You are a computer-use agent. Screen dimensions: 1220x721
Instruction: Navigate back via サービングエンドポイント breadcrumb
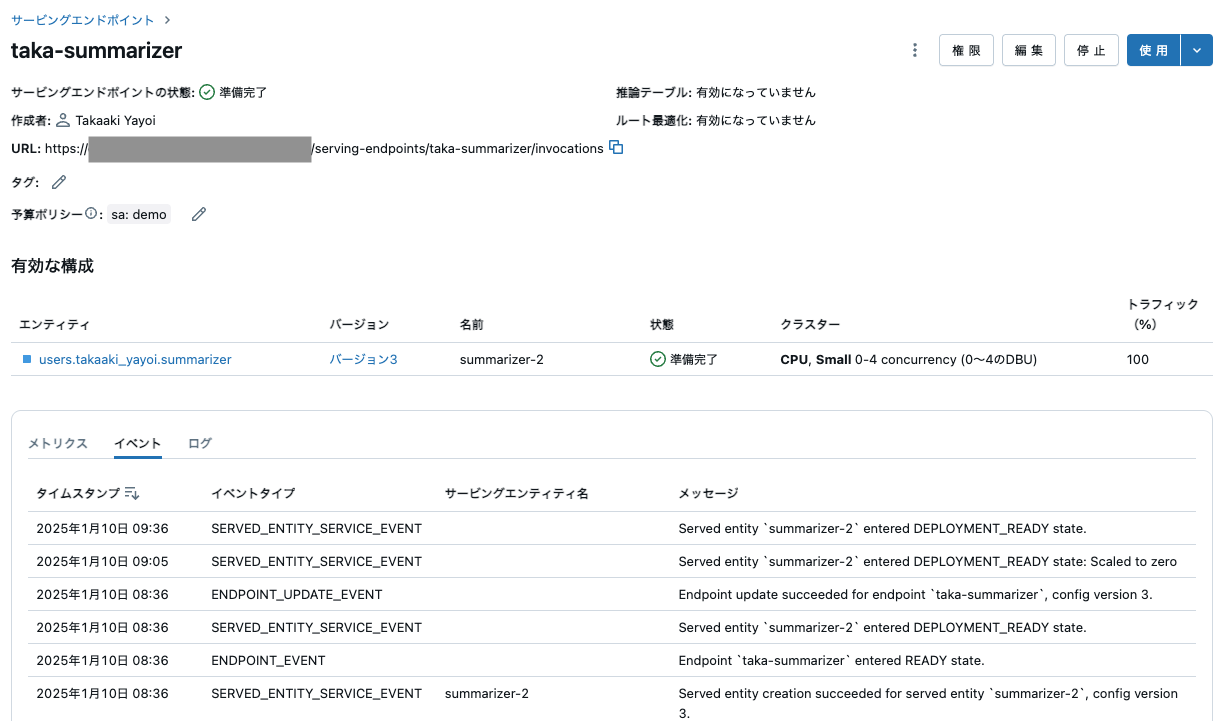tap(81, 19)
